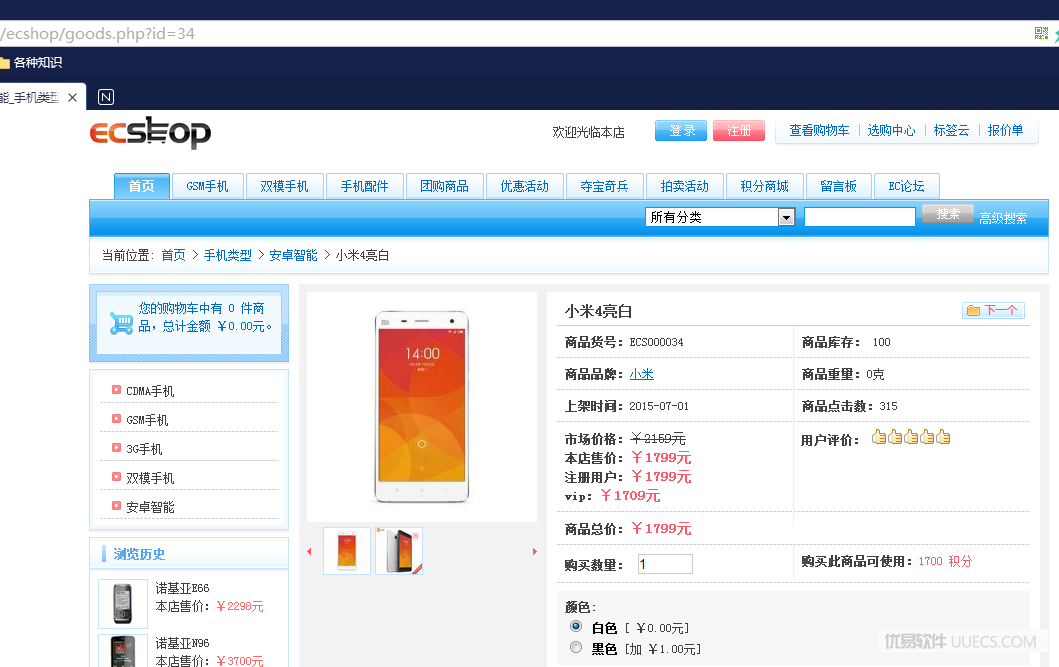
Task: Select the 黑色 color option
Action: point(575,647)
